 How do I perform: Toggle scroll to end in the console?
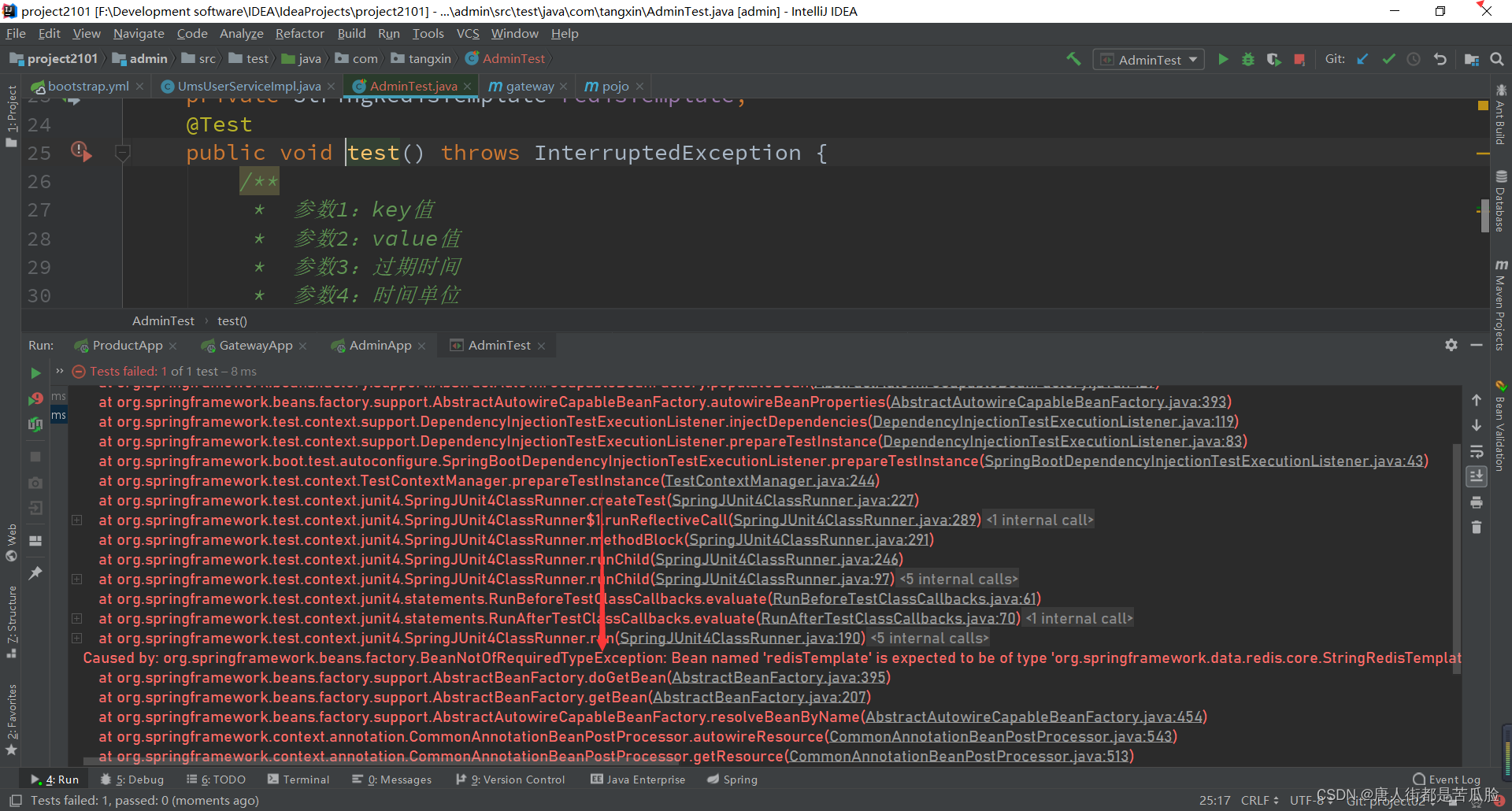coord(1477,476)
